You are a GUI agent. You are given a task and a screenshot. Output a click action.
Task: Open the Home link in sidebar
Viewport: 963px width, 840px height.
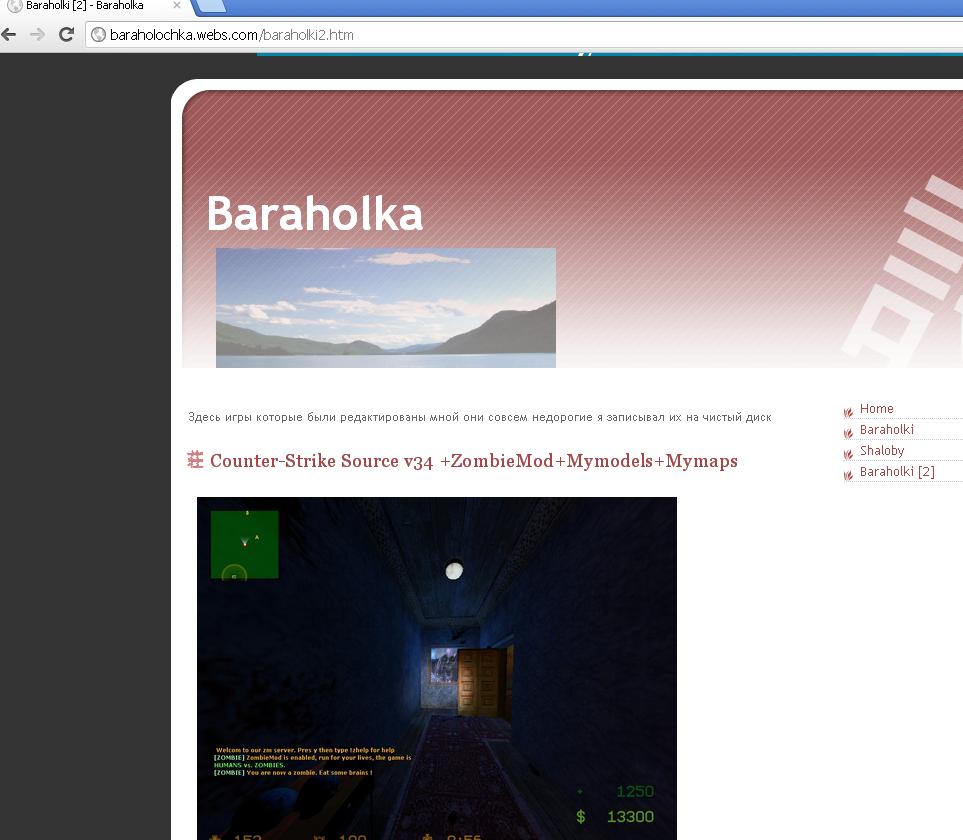[876, 408]
